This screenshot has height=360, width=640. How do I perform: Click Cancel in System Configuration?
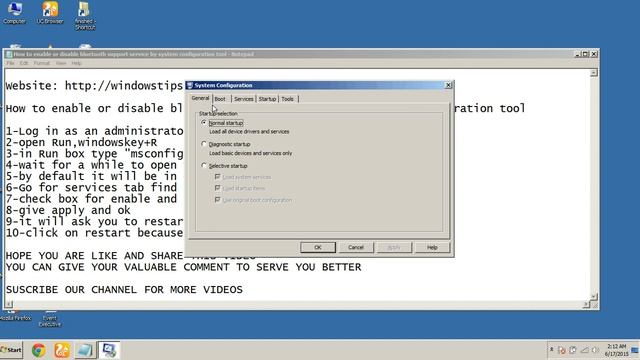point(356,247)
